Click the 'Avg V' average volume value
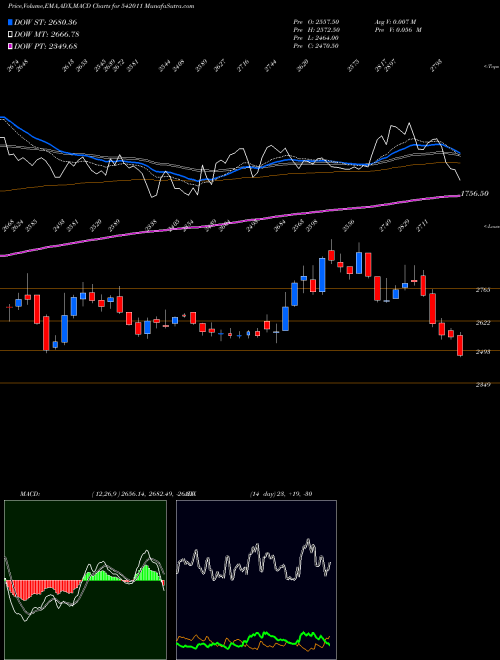This screenshot has width=500, height=660. [x=395, y=21]
